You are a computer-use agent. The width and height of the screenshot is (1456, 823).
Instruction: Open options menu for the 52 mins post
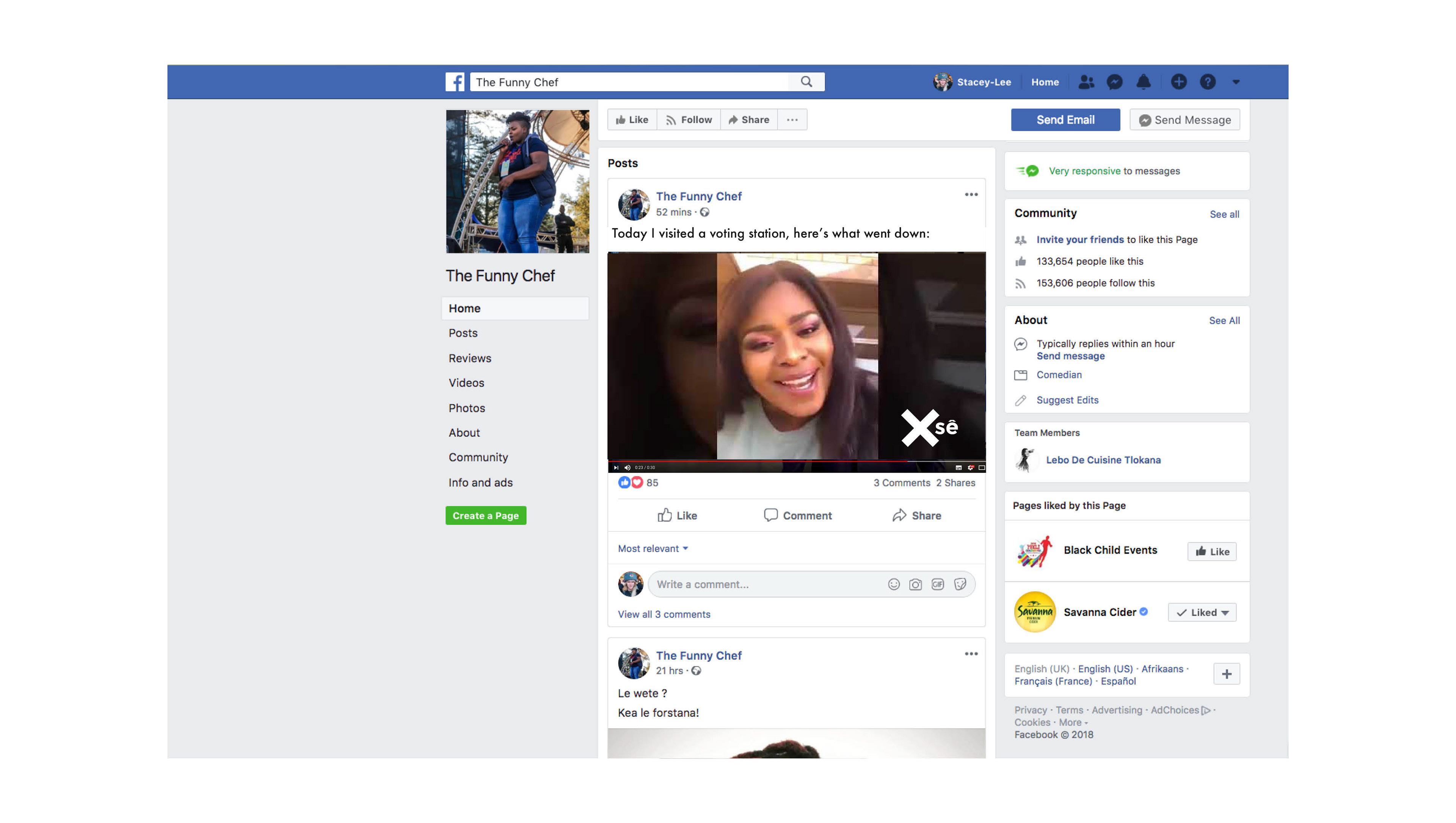coord(971,195)
